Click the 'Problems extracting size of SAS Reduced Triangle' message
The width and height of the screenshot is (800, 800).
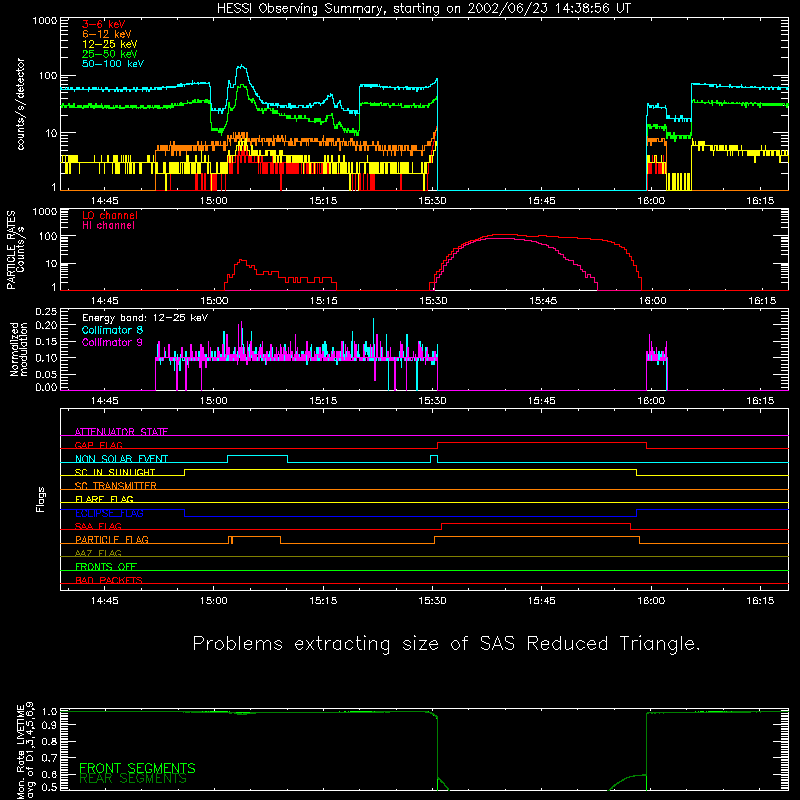446,643
